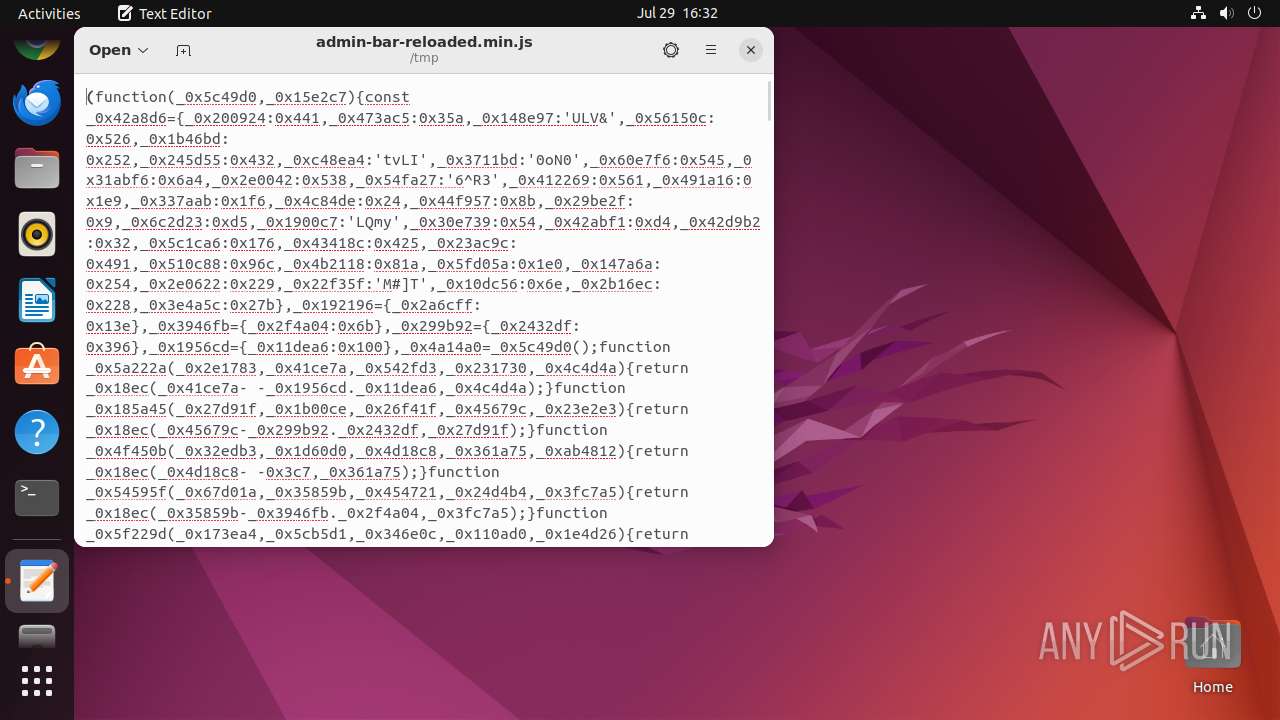Open the Help application
The image size is (1280, 720).
(37, 432)
